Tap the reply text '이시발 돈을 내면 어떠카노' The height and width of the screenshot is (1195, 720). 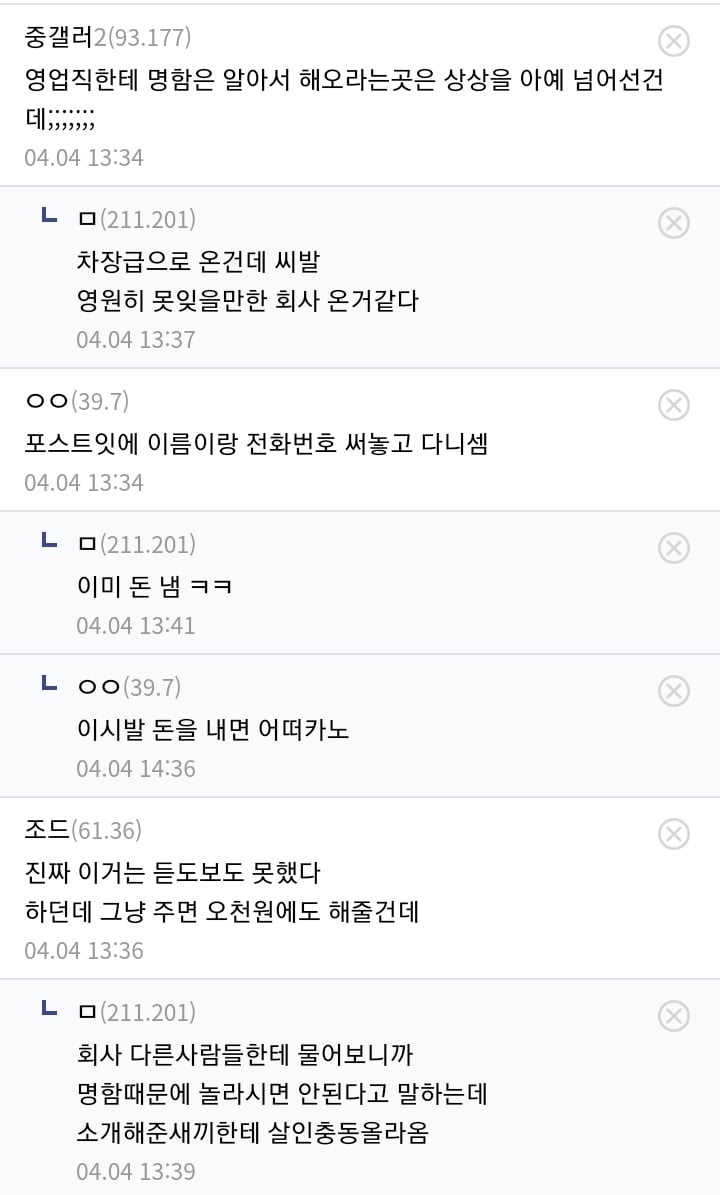[213, 729]
